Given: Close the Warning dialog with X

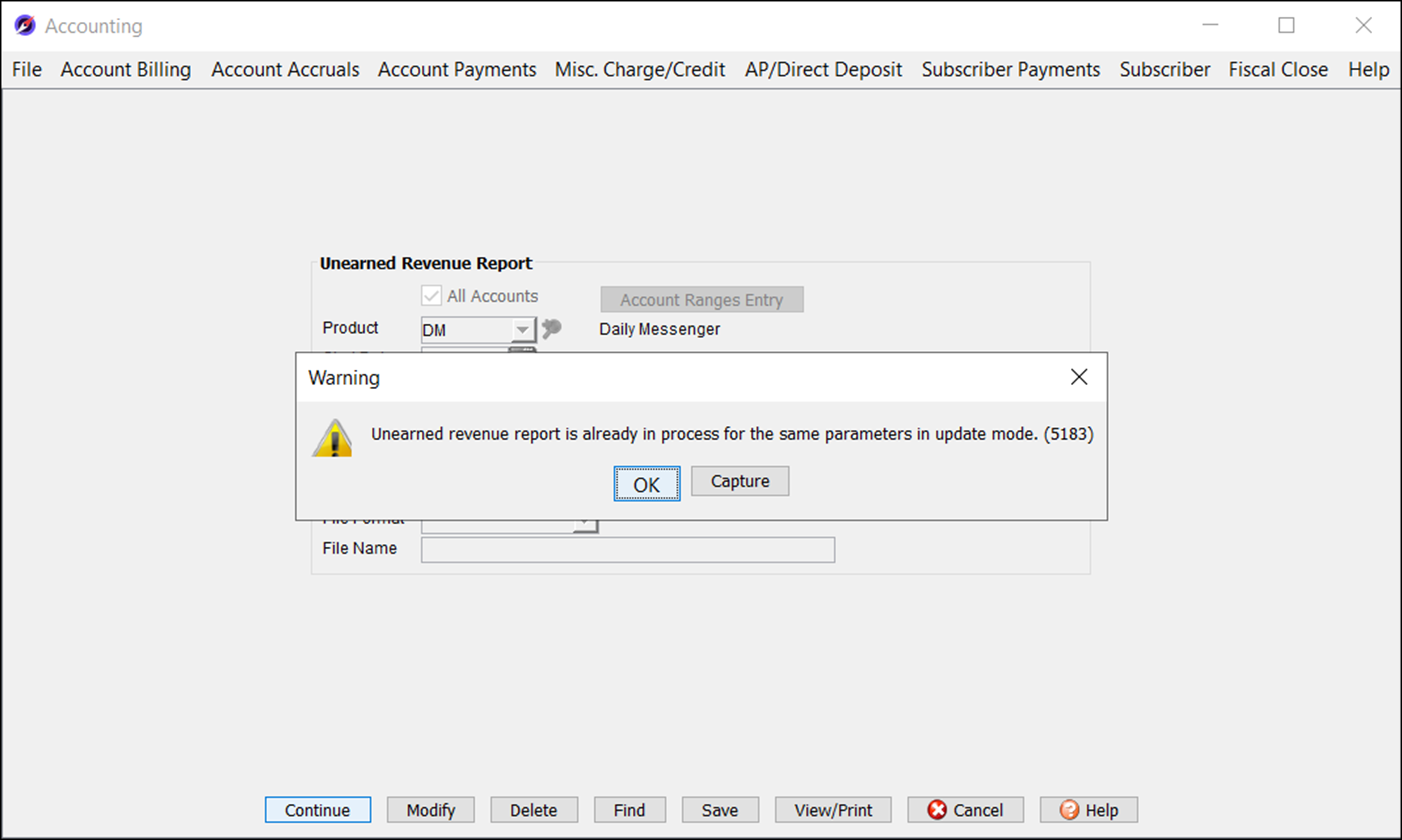Looking at the screenshot, I should pos(1078,377).
